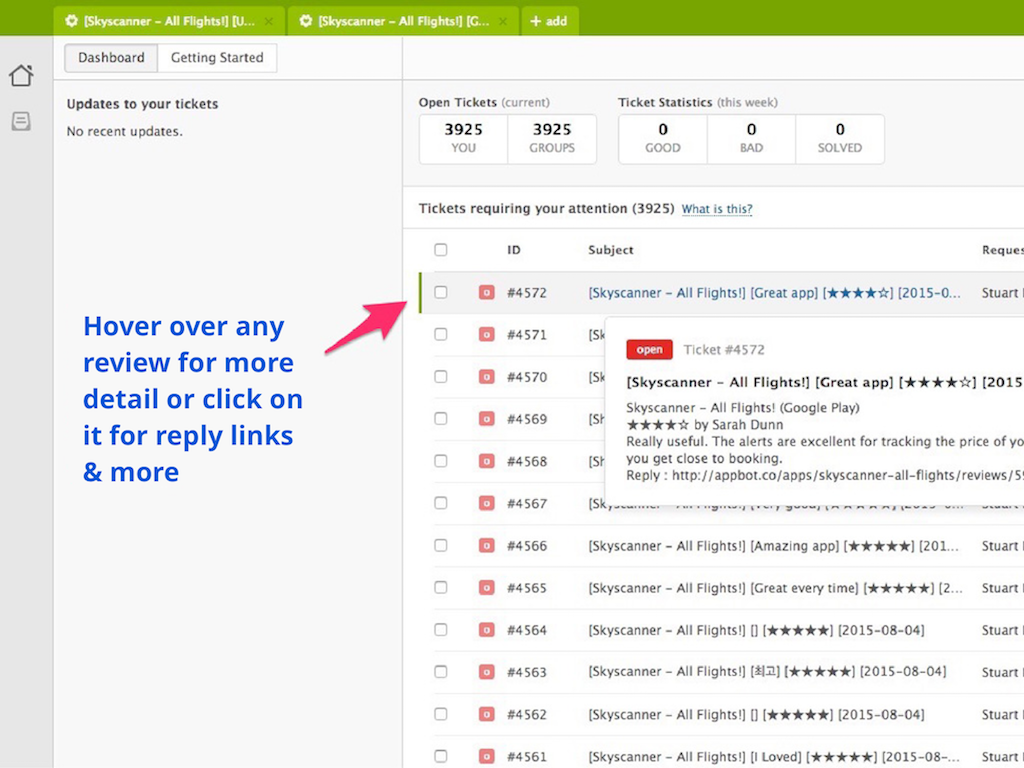Click open status icon for ticket #4566
Screen dimensions: 1024x768
tap(486, 546)
